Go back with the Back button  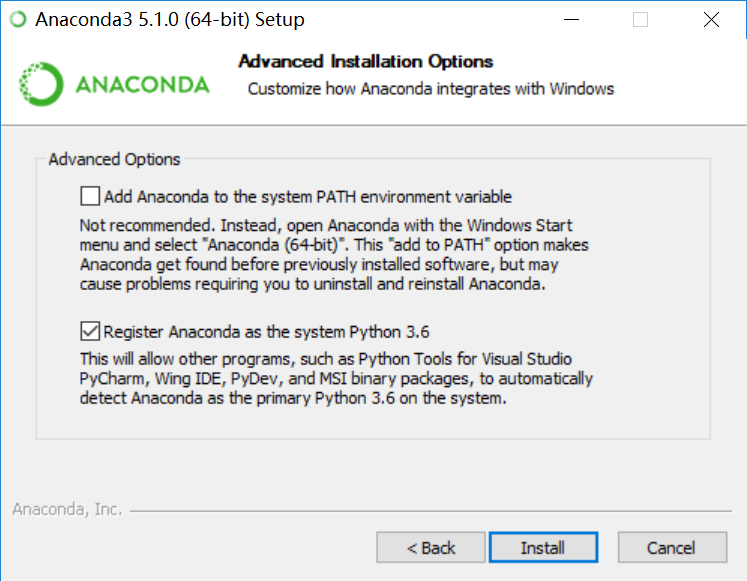pyautogui.click(x=431, y=548)
